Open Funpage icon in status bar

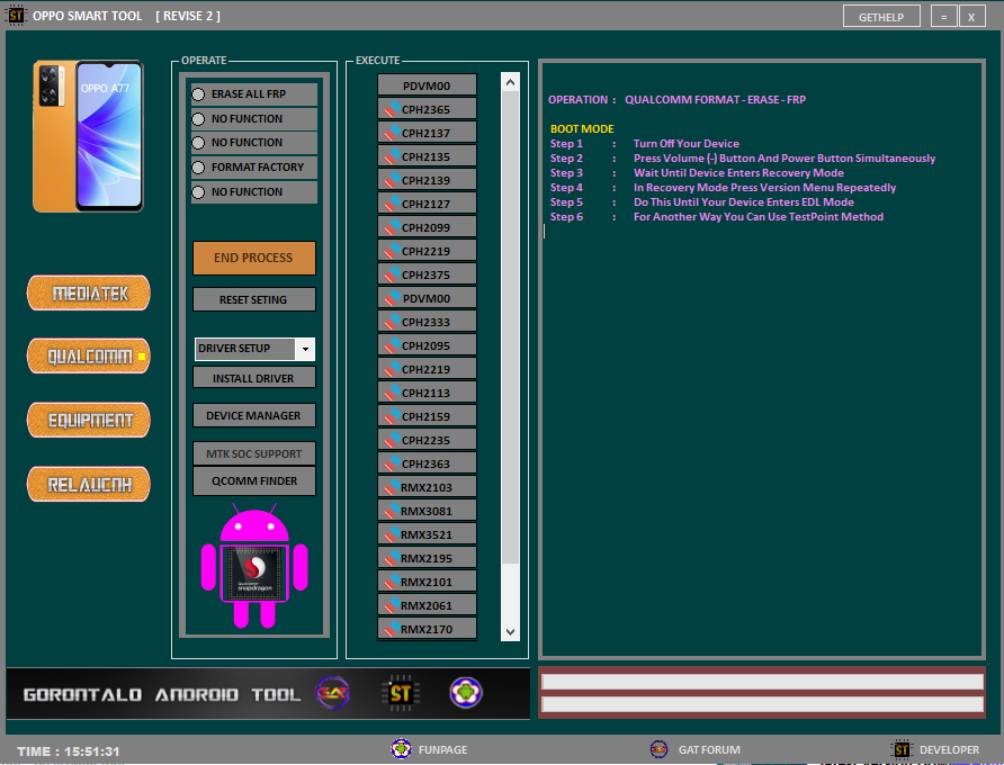coord(401,749)
